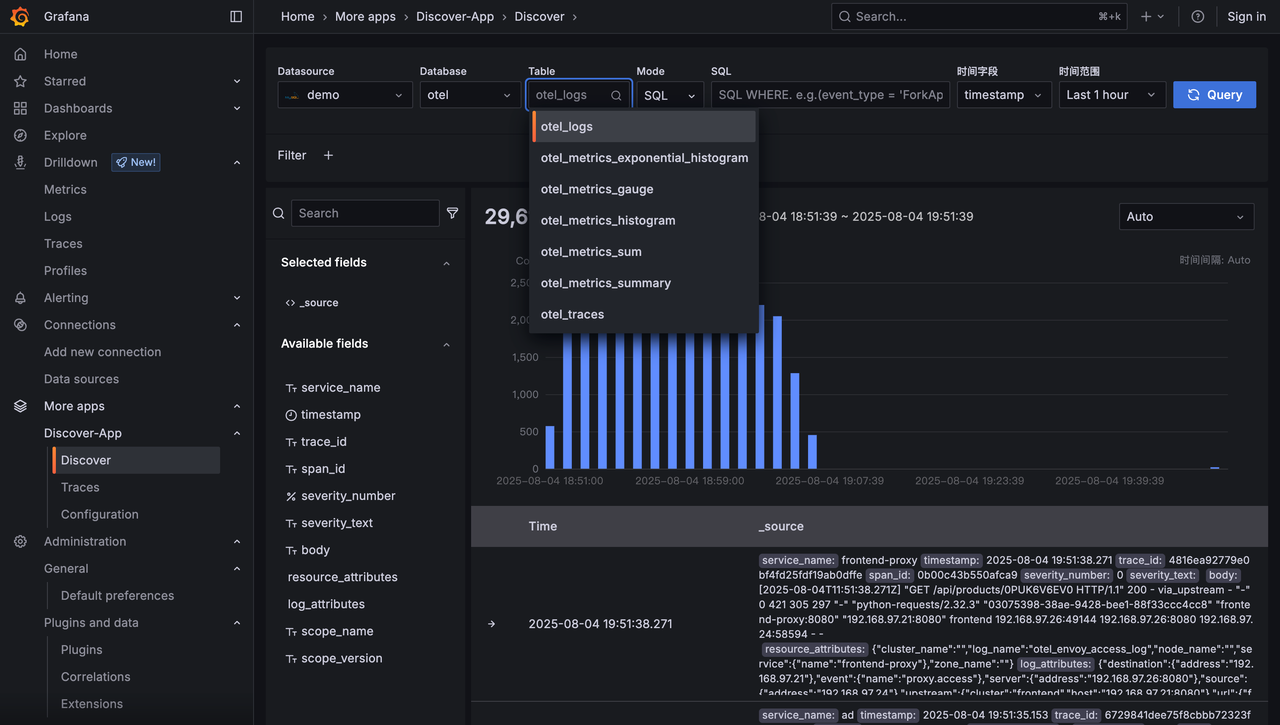Click the clock icon of timestamp field
Viewport: 1280px width, 725px height.
click(291, 415)
